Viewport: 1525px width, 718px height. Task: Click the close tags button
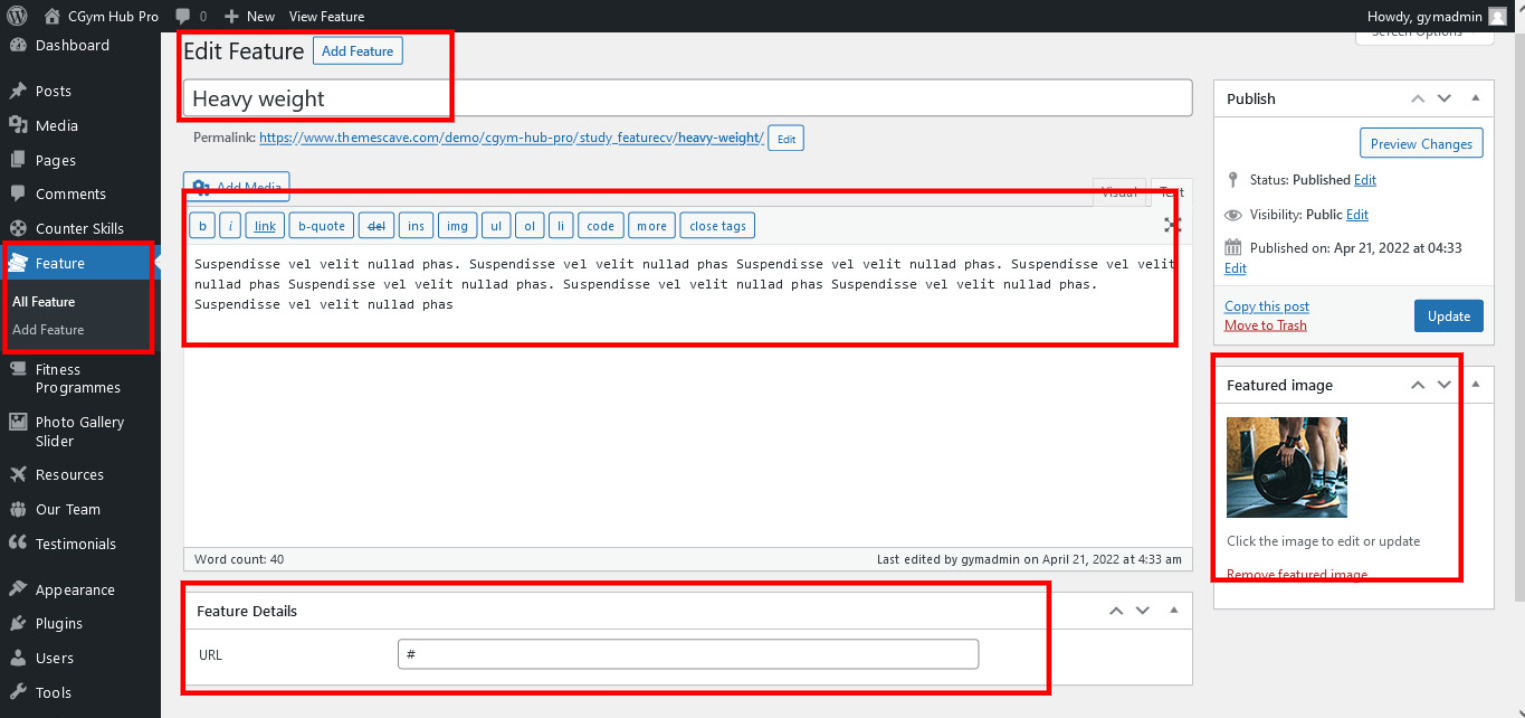pos(717,226)
